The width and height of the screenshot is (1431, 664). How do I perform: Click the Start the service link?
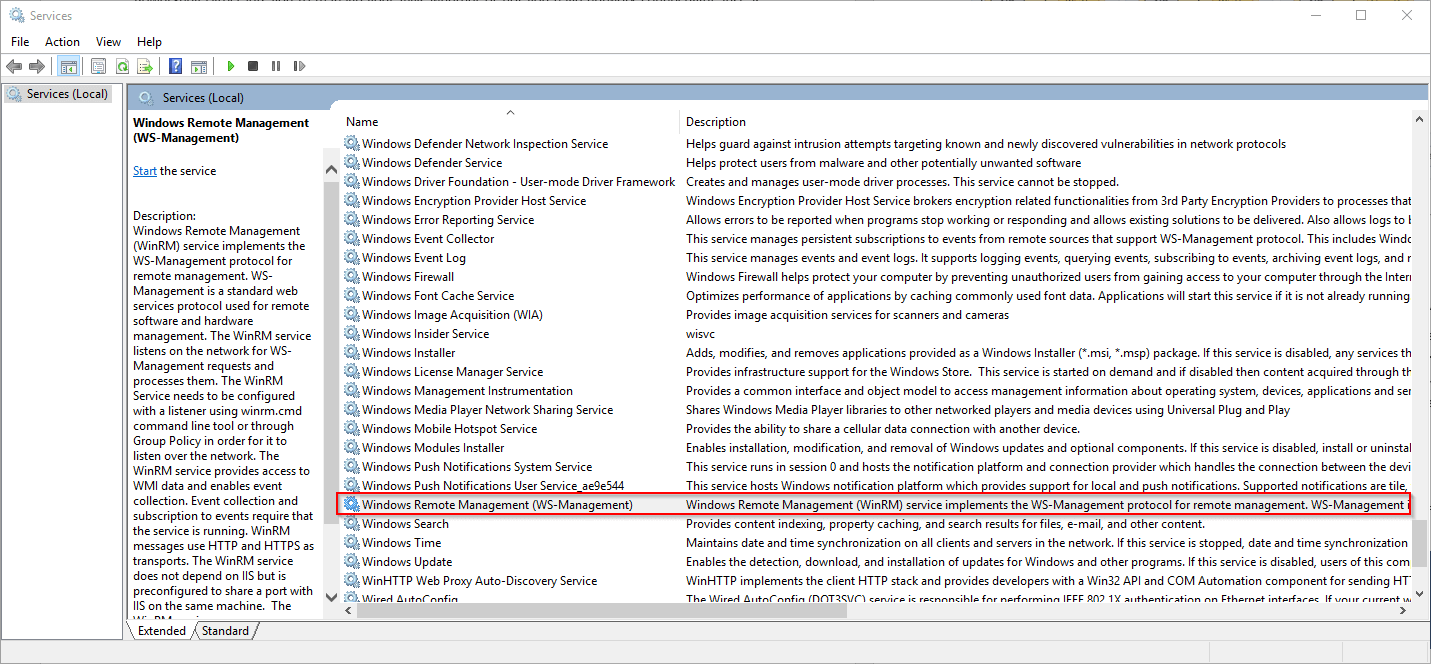pos(145,171)
